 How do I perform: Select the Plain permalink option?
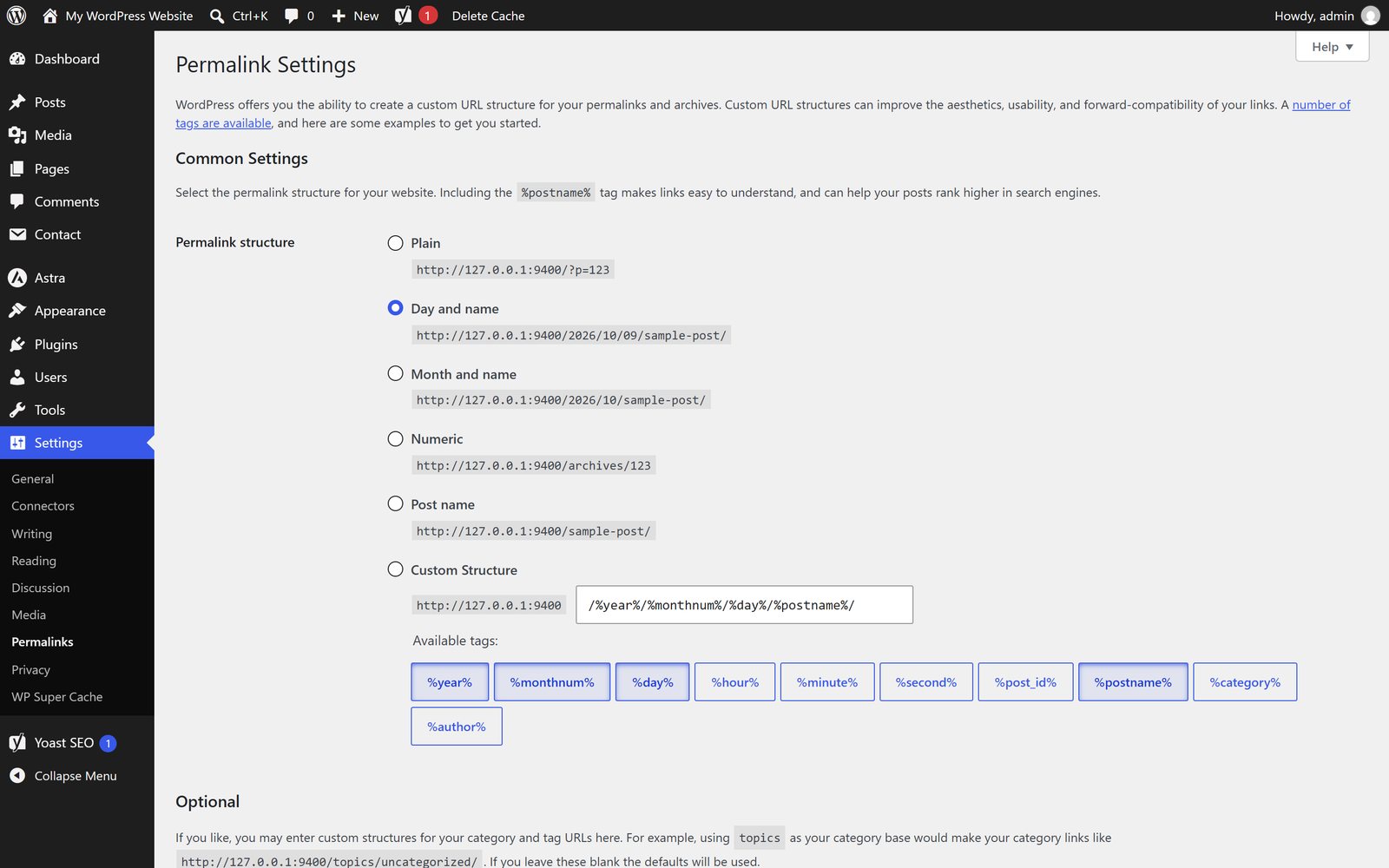tap(395, 243)
